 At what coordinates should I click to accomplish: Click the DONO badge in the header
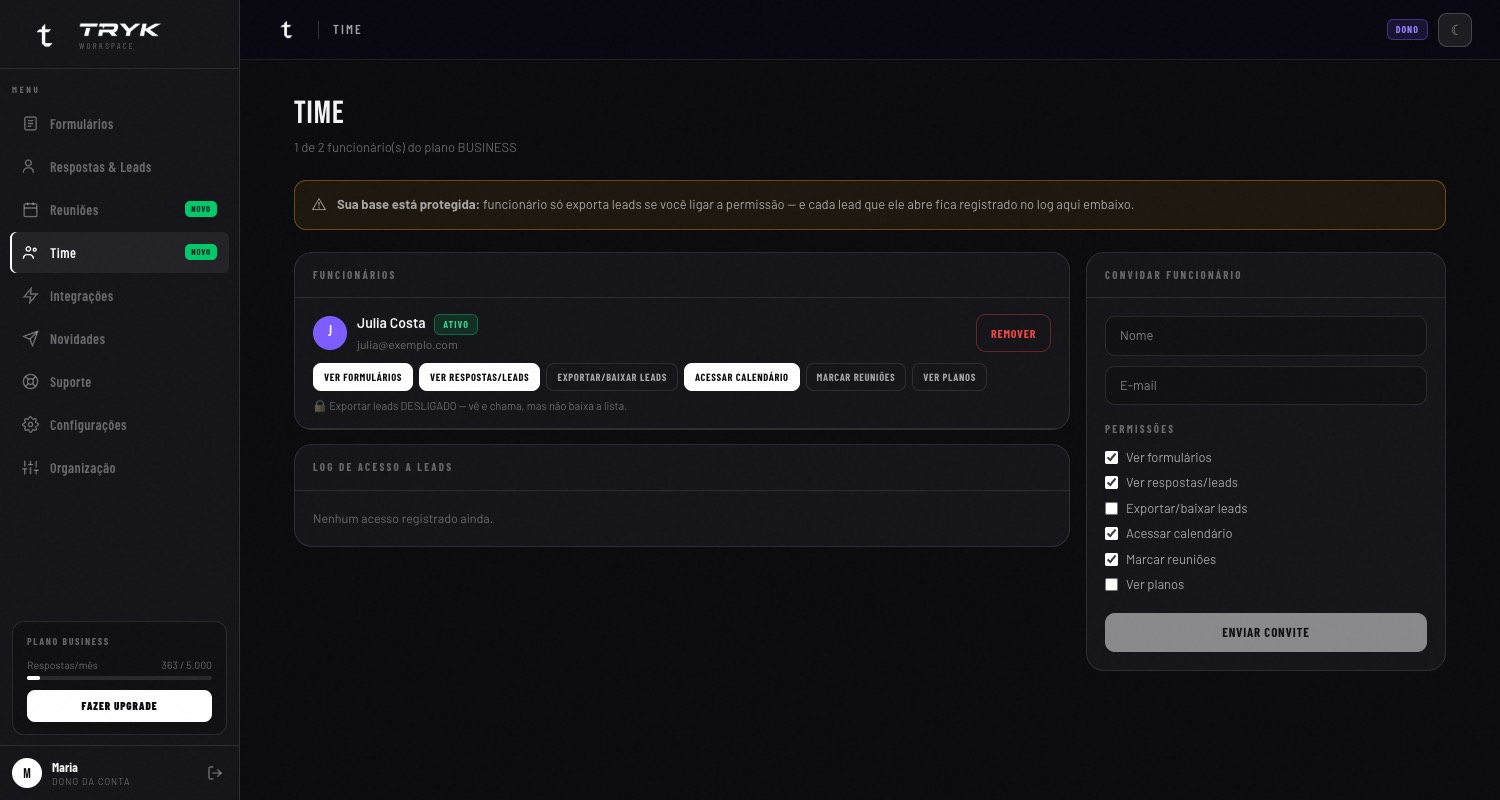click(x=1407, y=30)
